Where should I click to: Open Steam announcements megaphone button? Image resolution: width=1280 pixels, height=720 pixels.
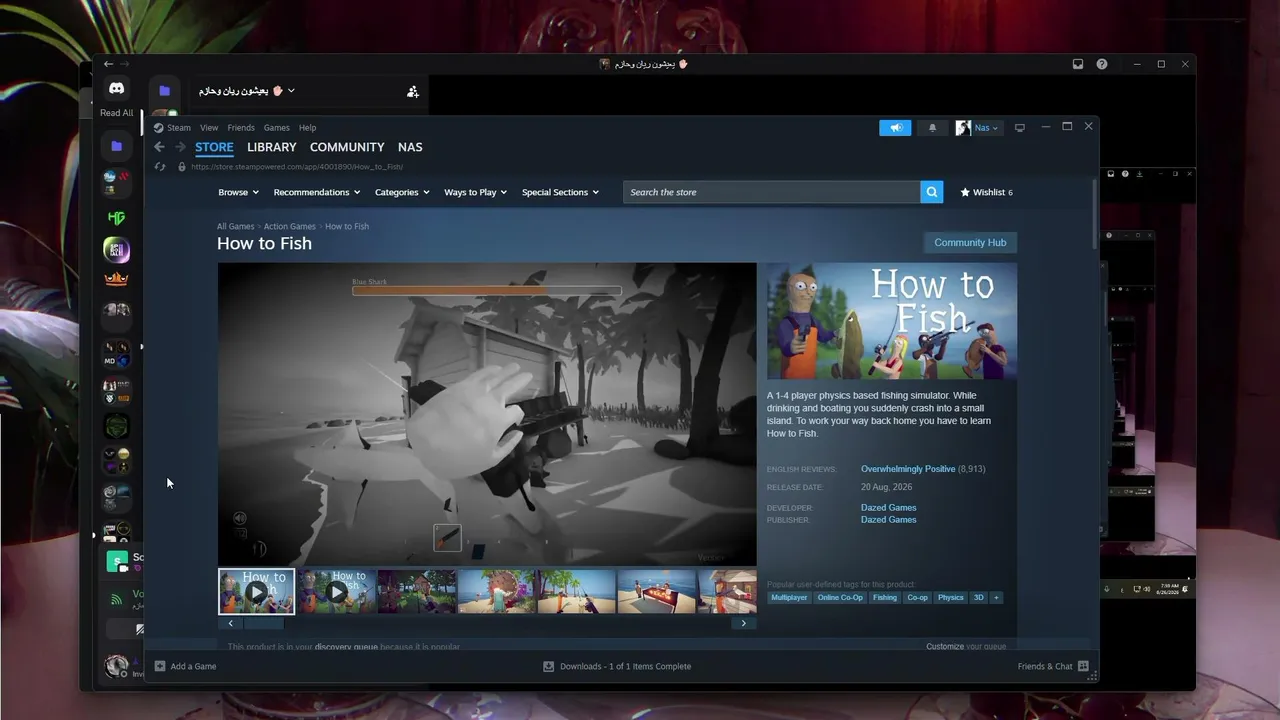[896, 128]
